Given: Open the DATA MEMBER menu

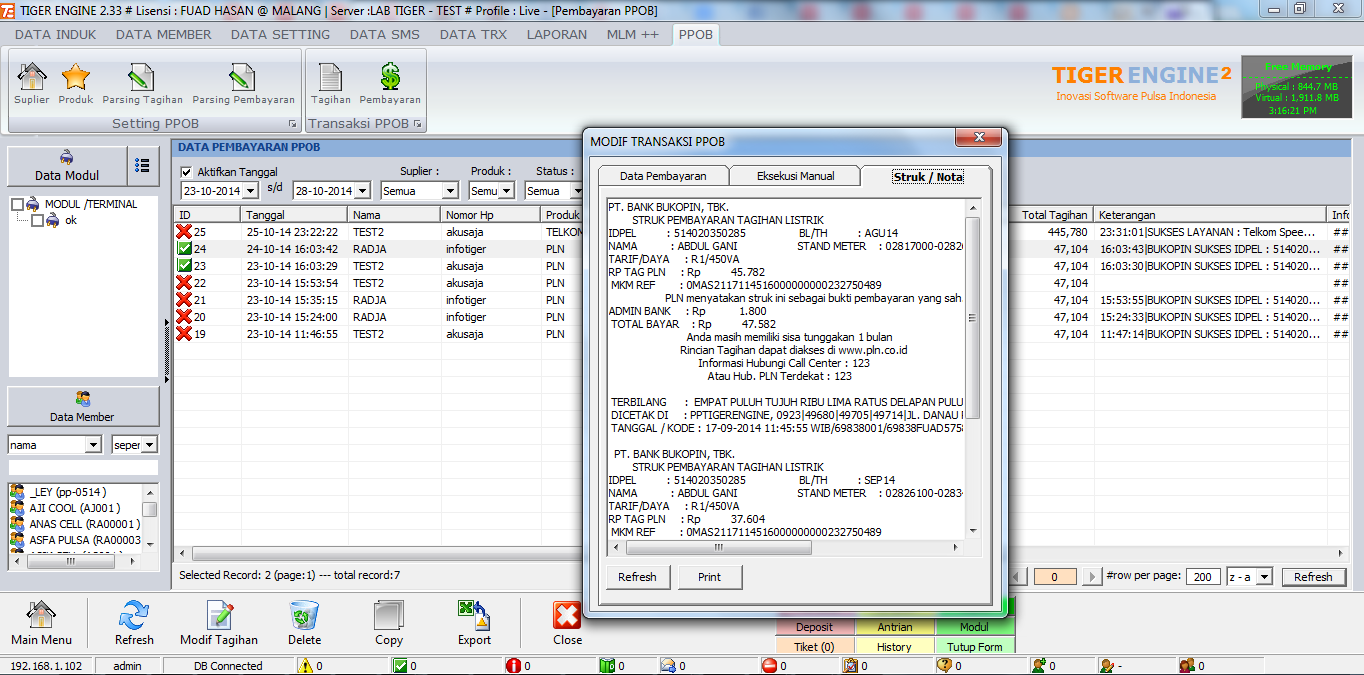Looking at the screenshot, I should click(162, 33).
